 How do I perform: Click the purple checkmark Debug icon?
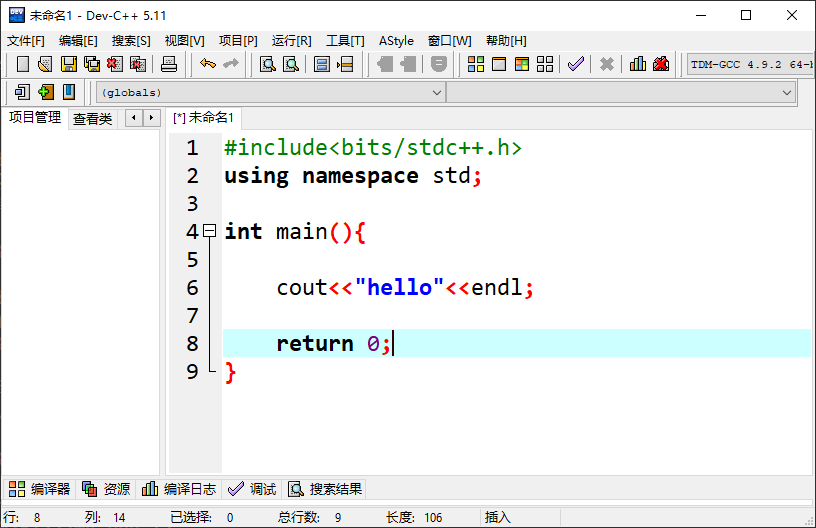pyautogui.click(x=575, y=64)
